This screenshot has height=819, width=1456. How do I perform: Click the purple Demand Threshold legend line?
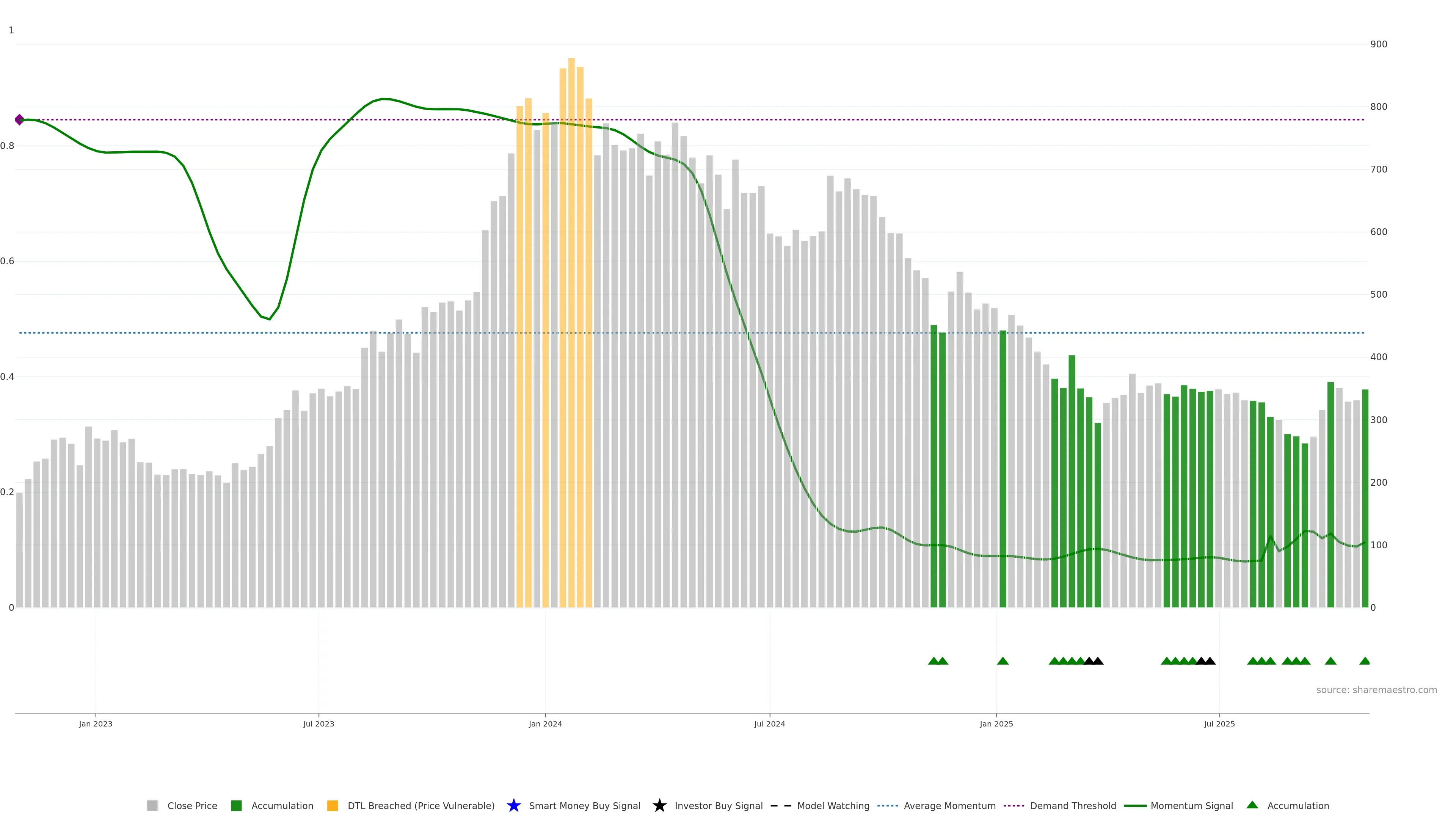1014,805
